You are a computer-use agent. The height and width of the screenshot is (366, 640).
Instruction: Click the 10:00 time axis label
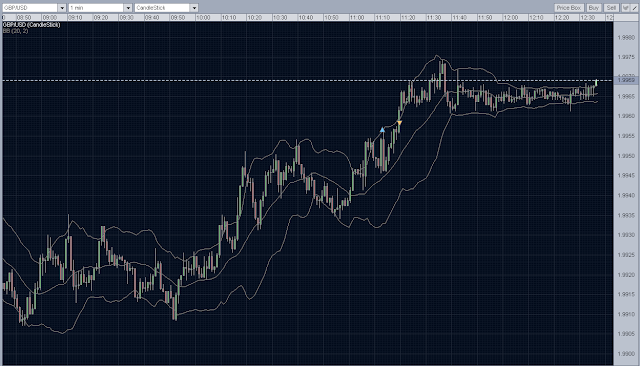203,18
